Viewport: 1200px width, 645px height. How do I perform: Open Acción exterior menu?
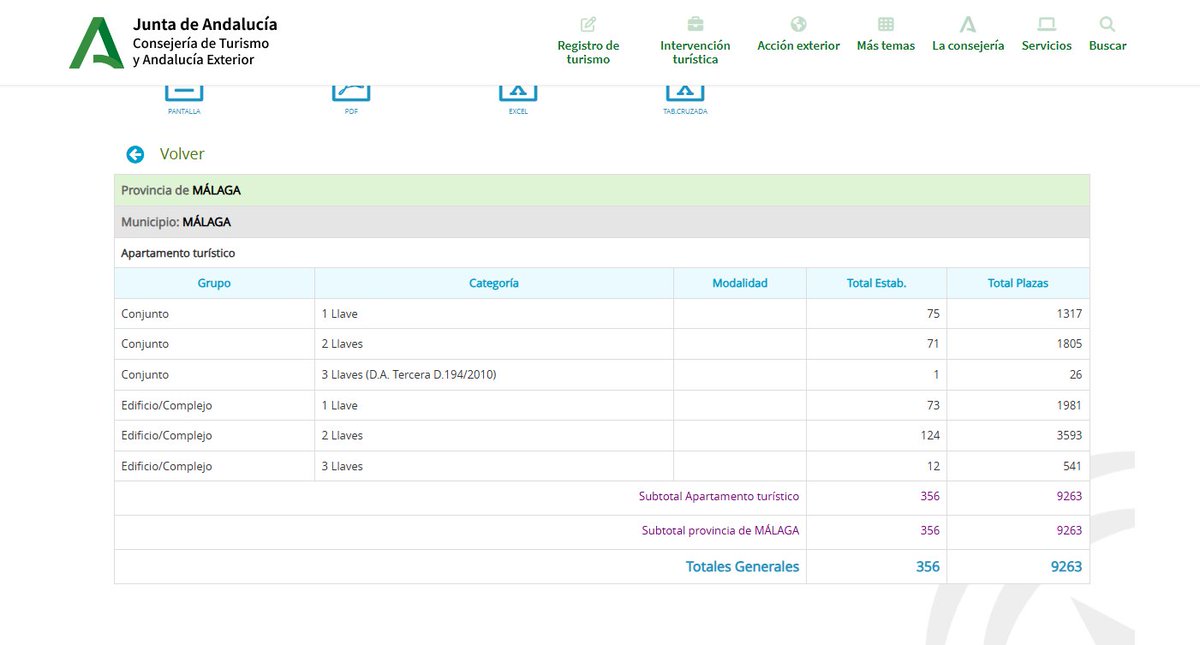point(798,34)
